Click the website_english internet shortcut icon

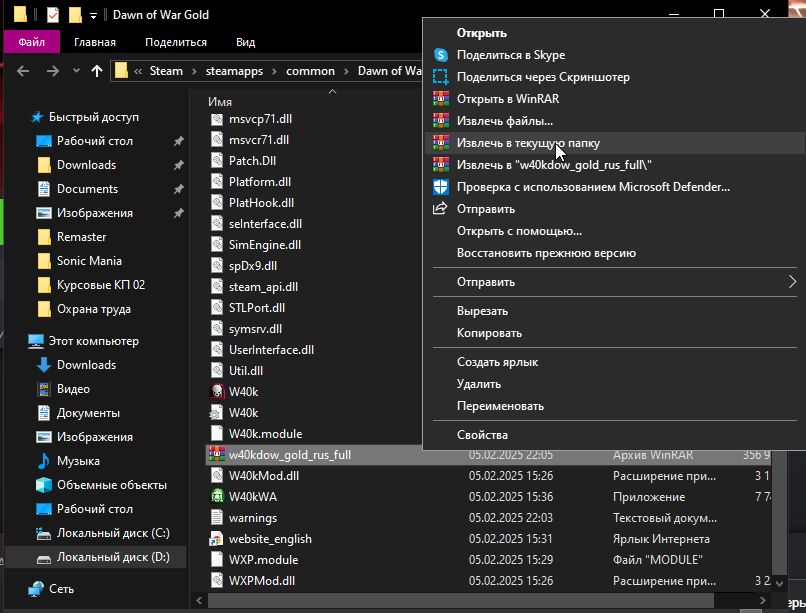217,538
